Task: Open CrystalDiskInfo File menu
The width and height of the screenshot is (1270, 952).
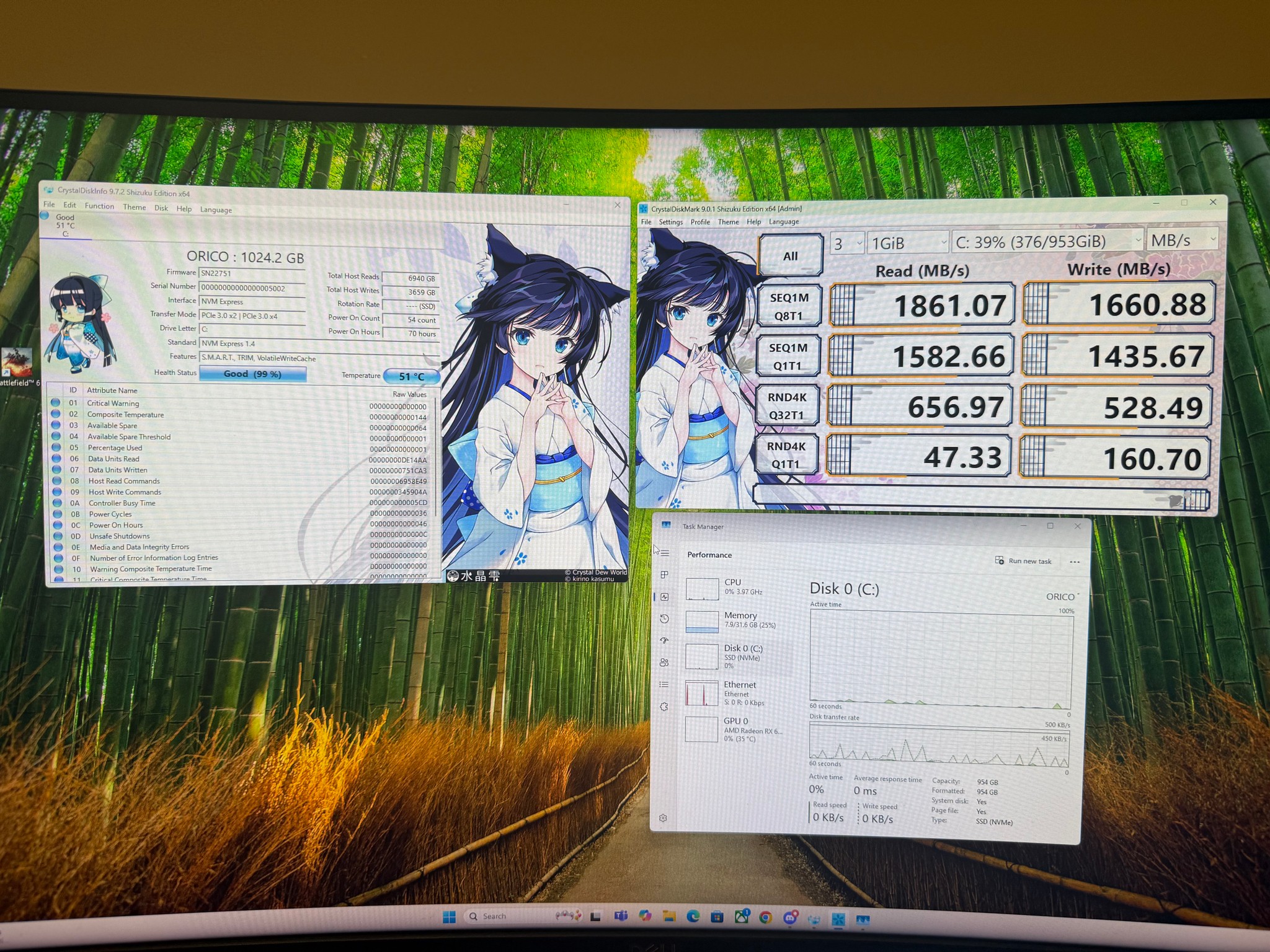Action: click(x=49, y=205)
